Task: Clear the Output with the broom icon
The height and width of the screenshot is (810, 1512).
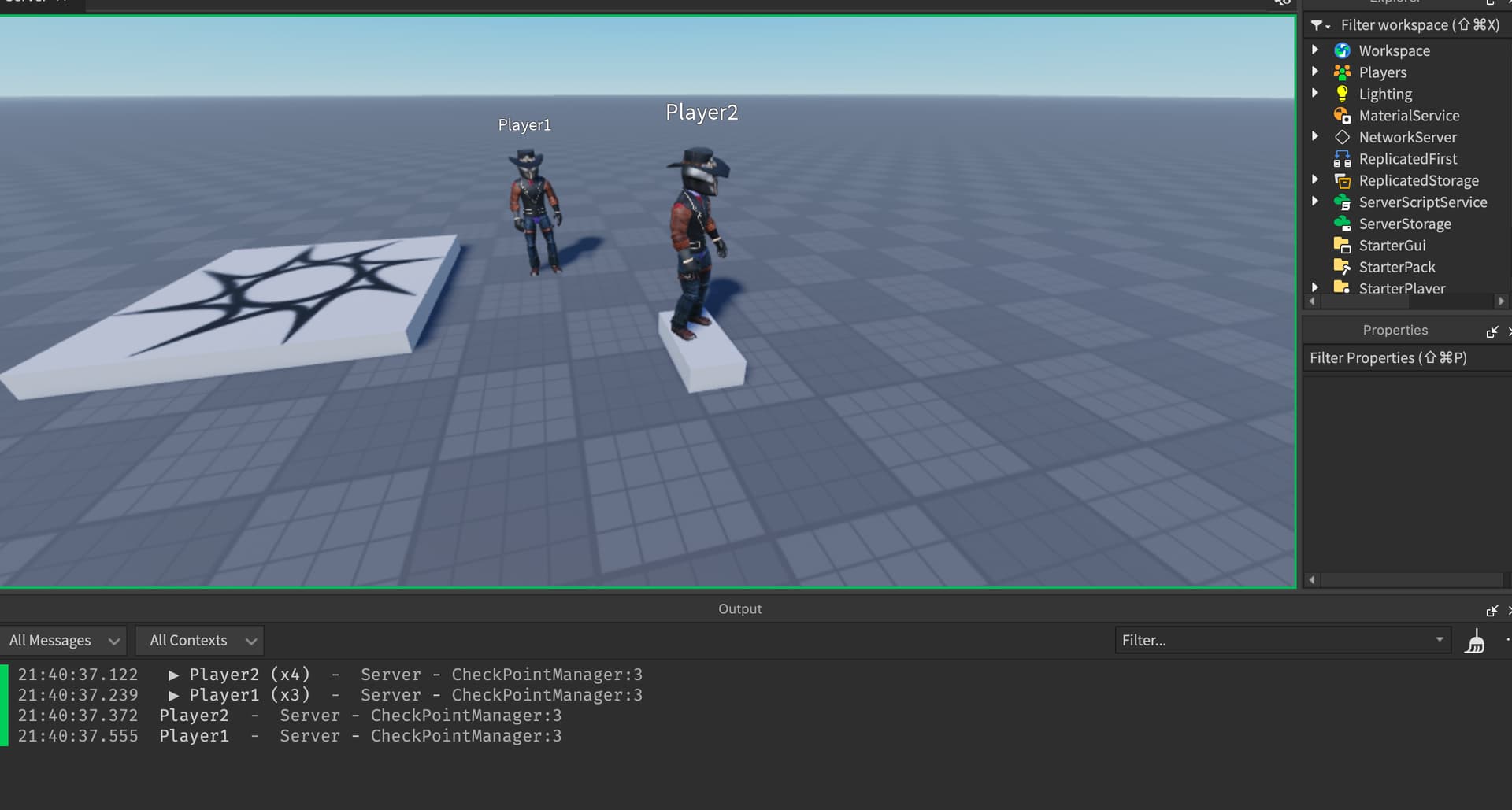Action: (x=1475, y=640)
